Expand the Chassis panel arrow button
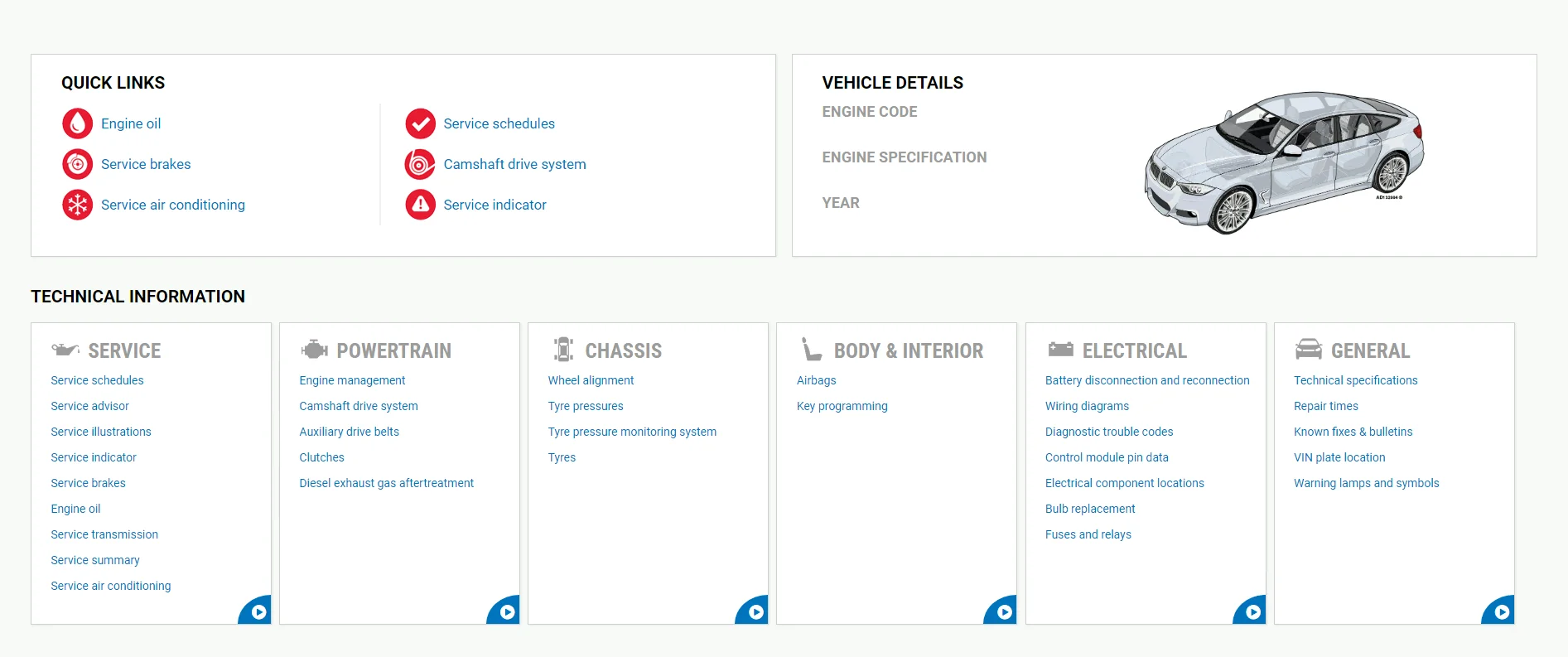The height and width of the screenshot is (657, 1568). 755,612
